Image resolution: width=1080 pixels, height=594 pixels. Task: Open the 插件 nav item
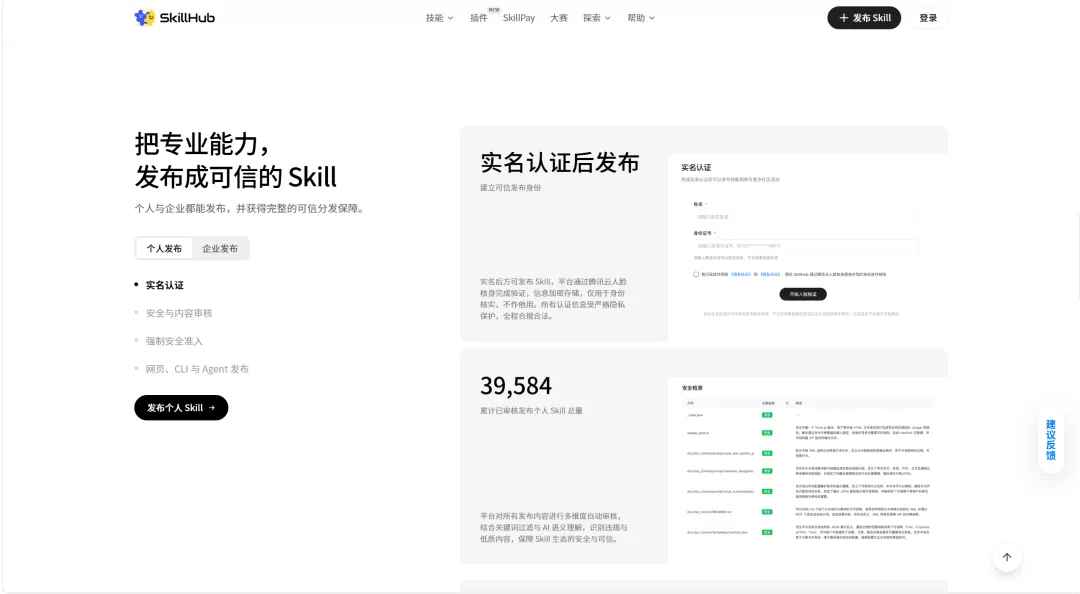pyautogui.click(x=479, y=18)
